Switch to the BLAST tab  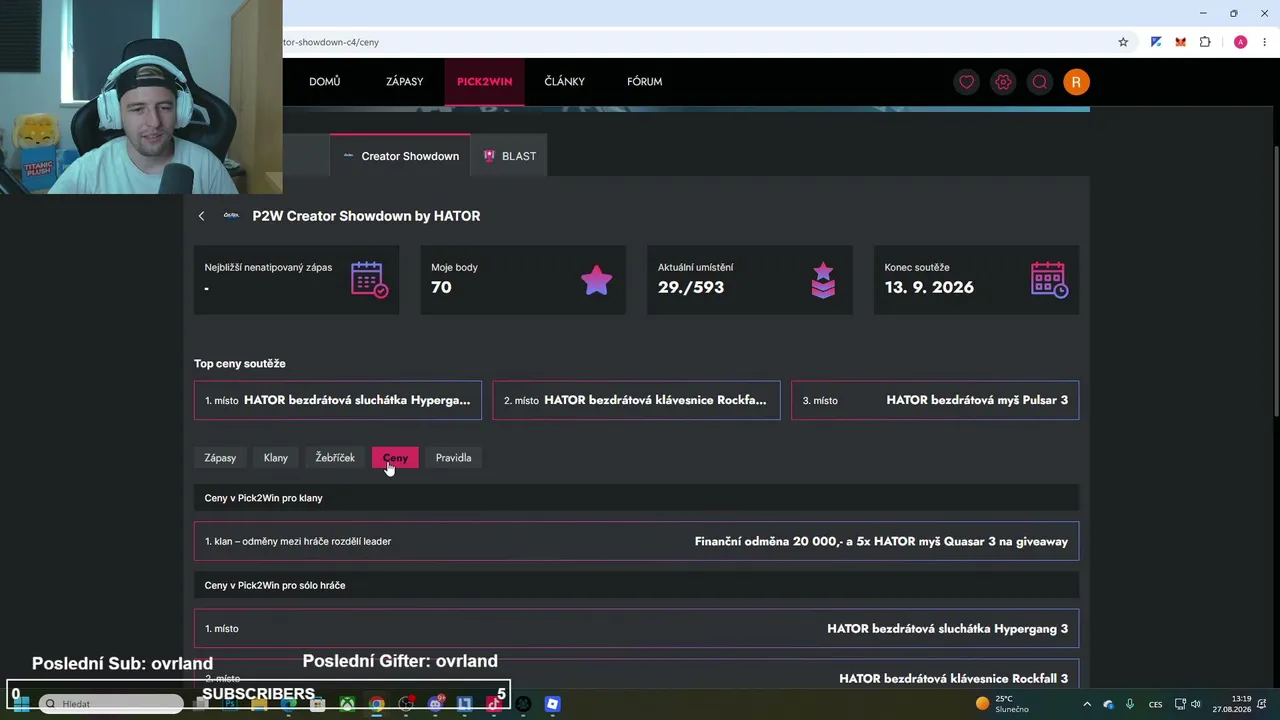tap(510, 156)
